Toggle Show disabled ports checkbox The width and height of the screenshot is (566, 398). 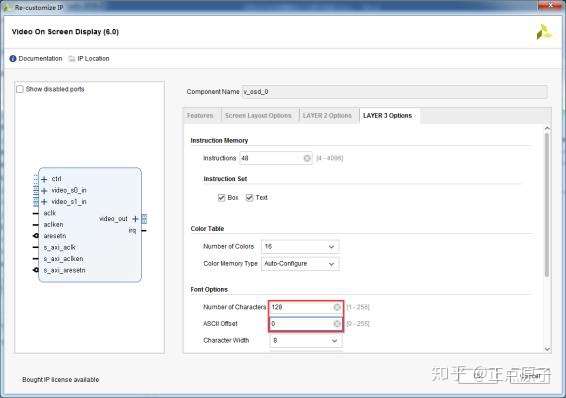[20, 89]
